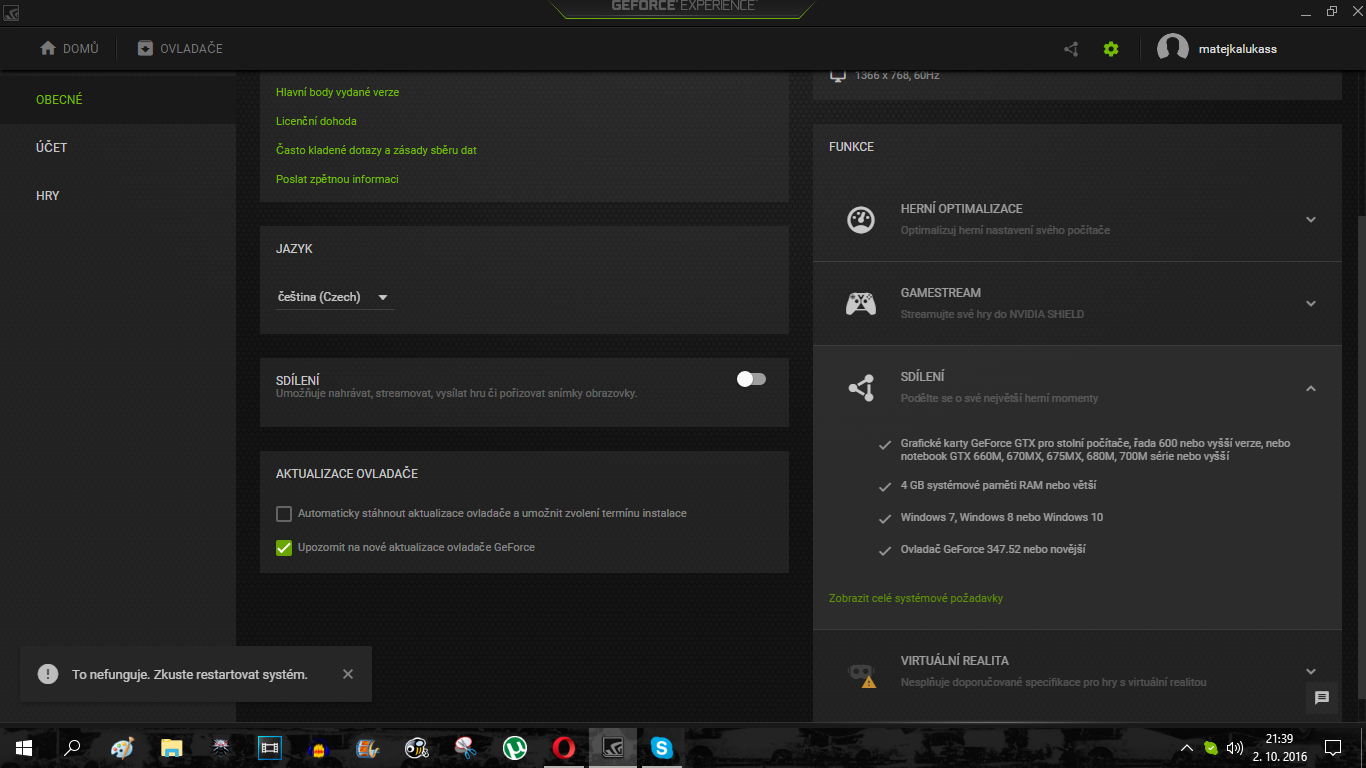Screen dimensions: 1366x768
Task: Open the čeština (Czech) language dropdown
Action: (335, 297)
